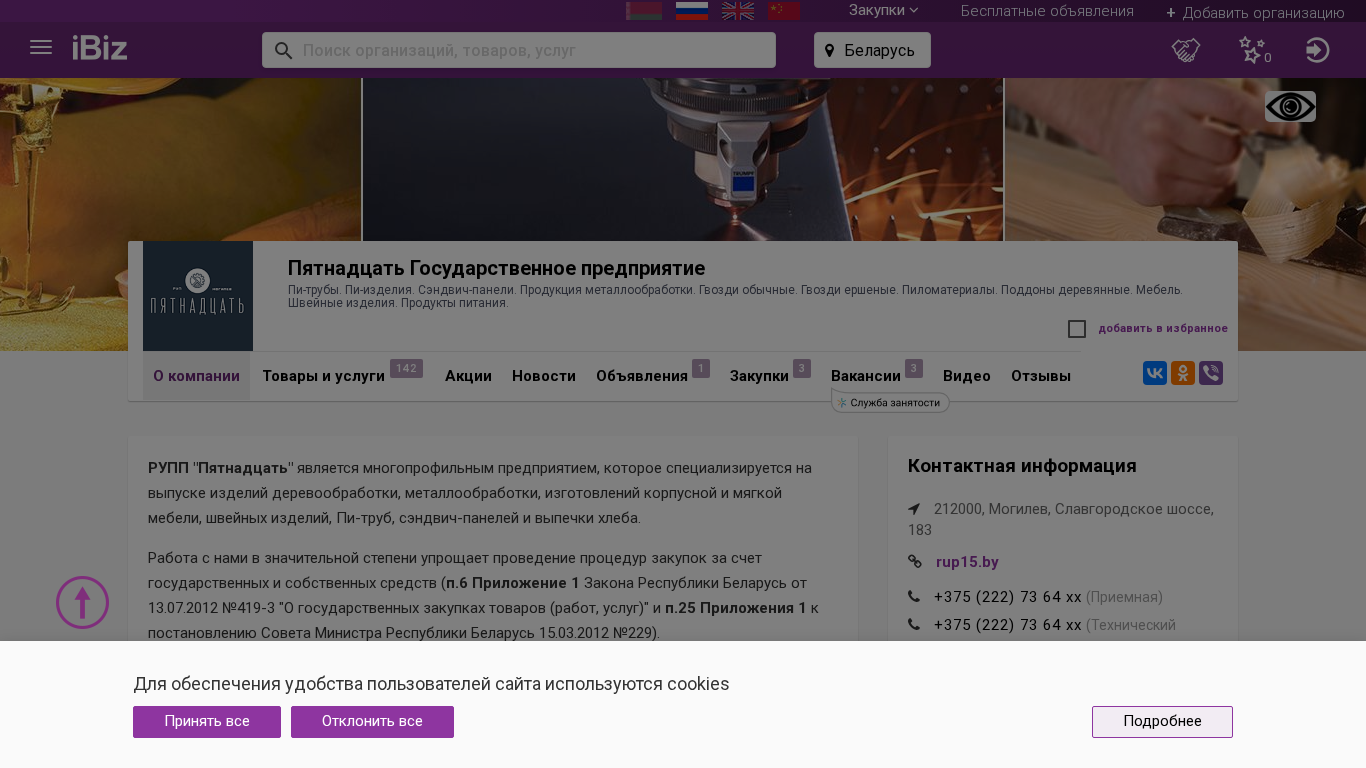Open Бесплатные объявления link

pos(1047,11)
